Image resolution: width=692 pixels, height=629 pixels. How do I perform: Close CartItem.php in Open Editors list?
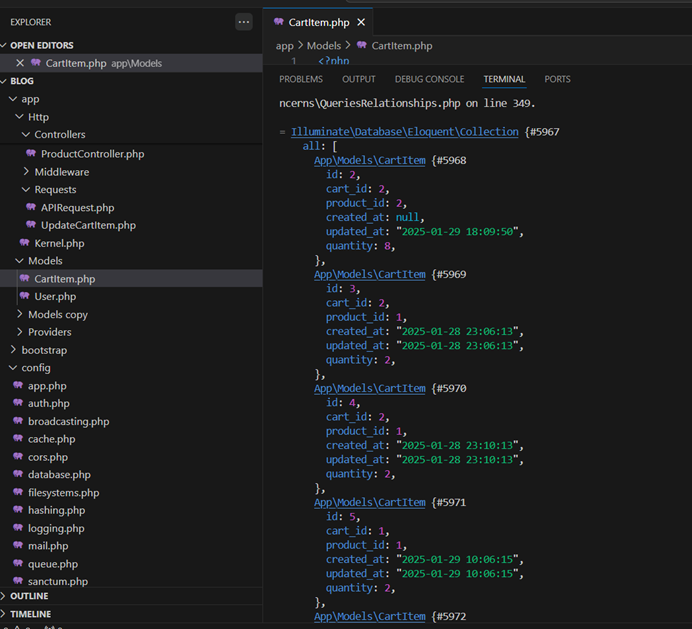pos(19,63)
